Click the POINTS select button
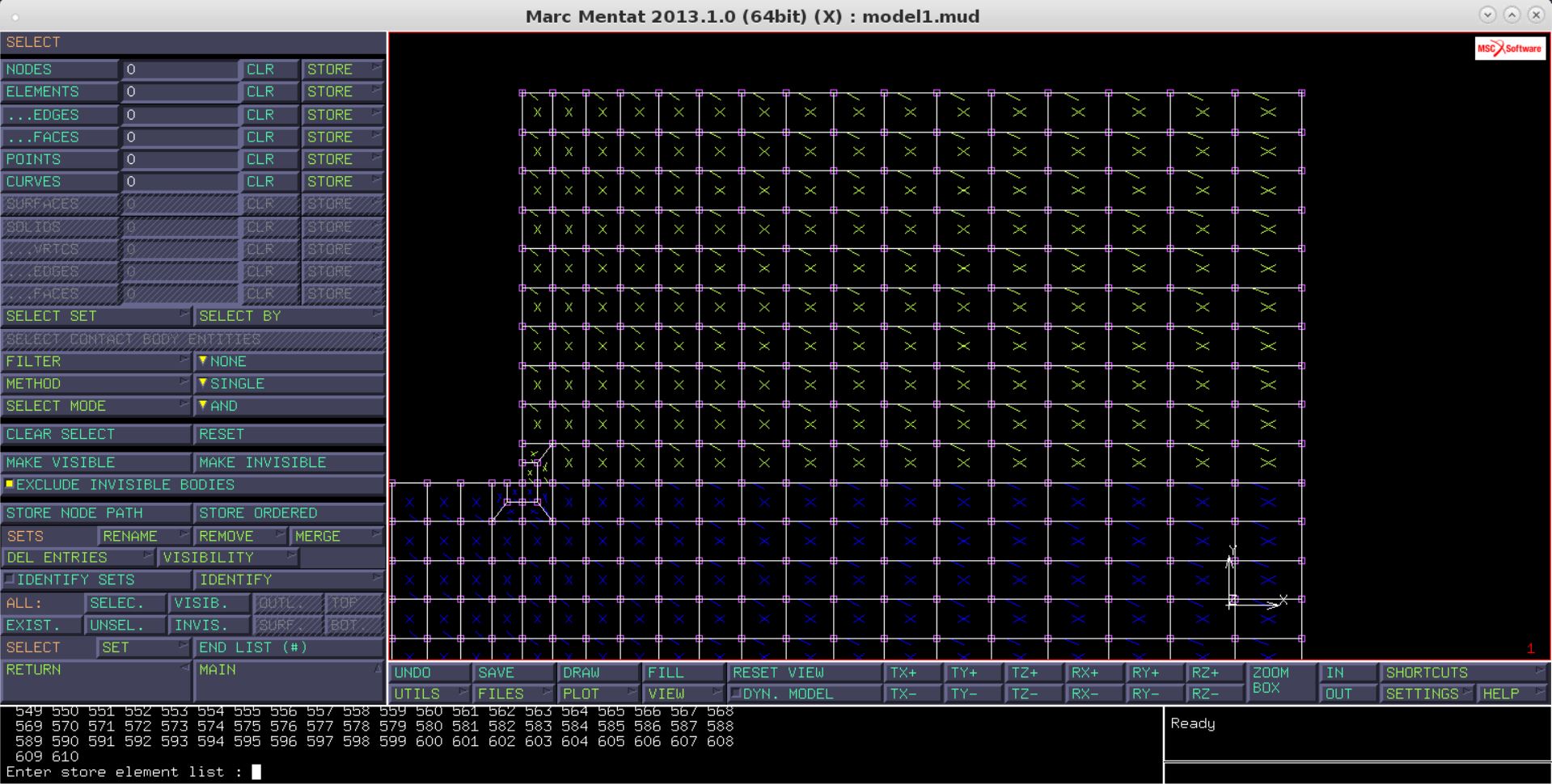The width and height of the screenshot is (1552, 784). pos(60,159)
